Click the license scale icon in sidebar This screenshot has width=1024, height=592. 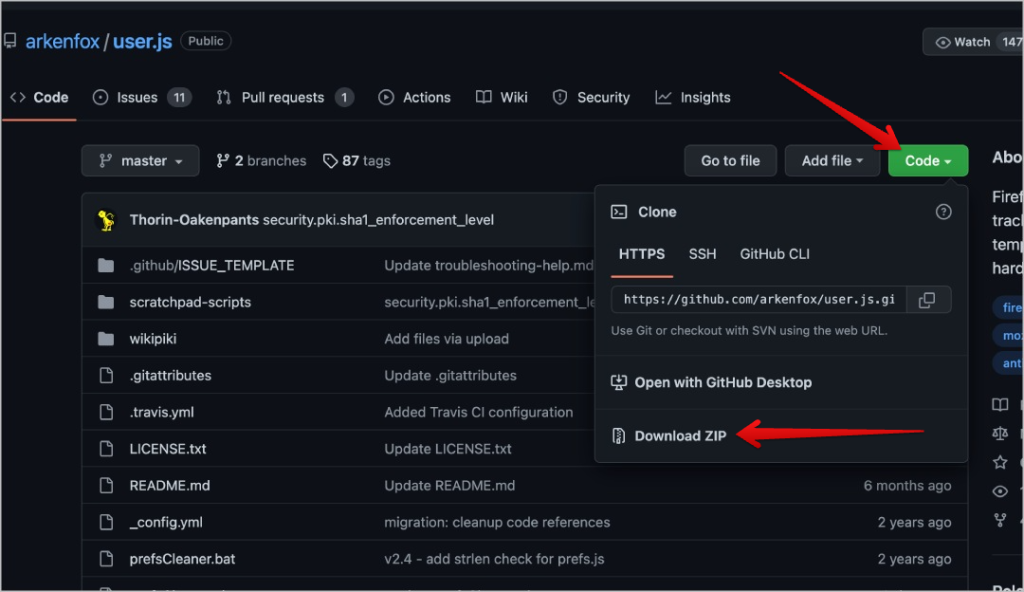coord(1000,433)
